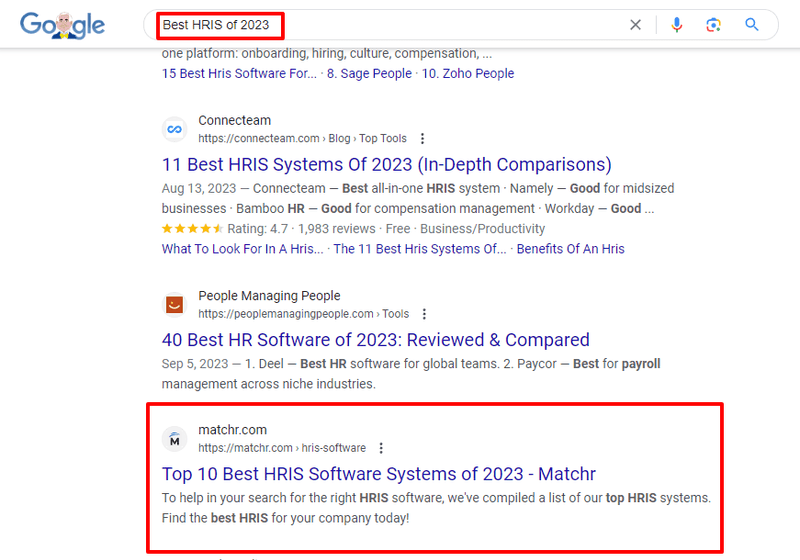Click the magnifying glass search button
Image resolution: width=800 pixels, height=560 pixels.
[752, 24]
